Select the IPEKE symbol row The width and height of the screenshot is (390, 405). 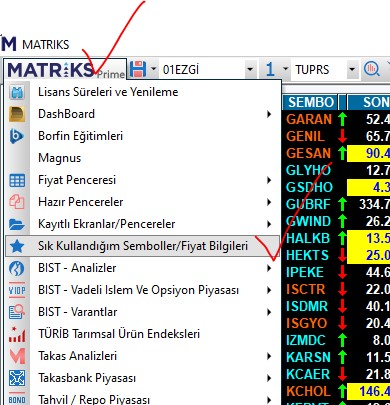tap(336, 272)
